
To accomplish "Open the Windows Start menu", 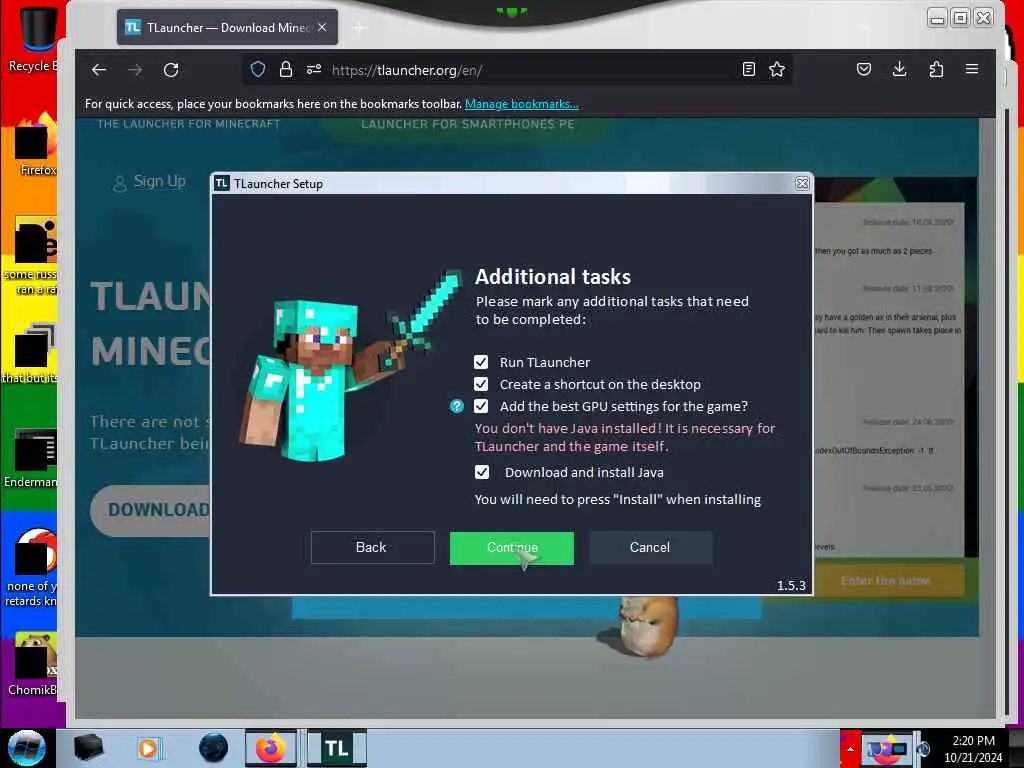I will 27,748.
